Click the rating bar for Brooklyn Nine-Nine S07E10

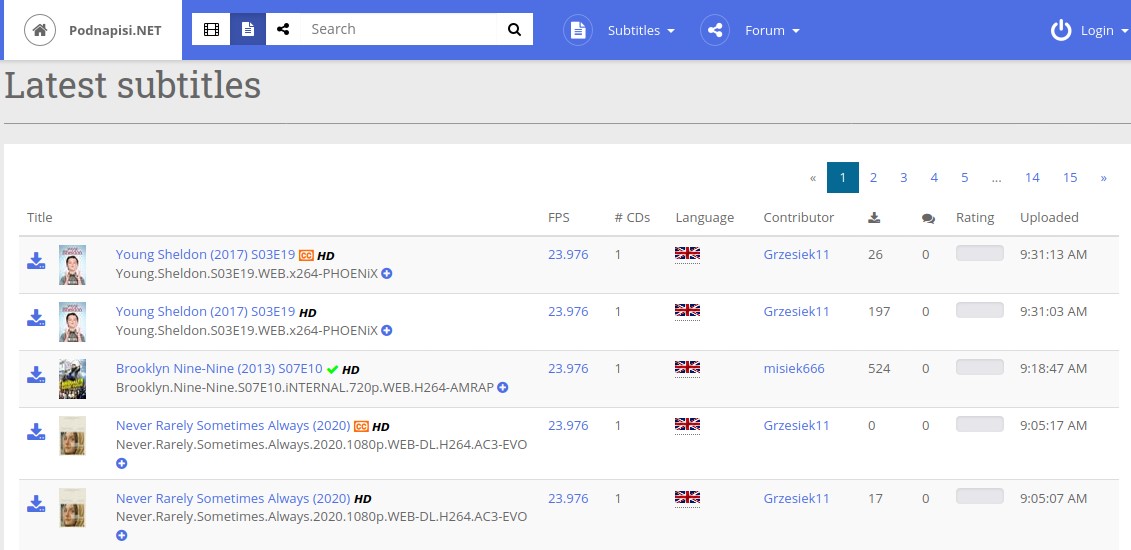click(980, 367)
